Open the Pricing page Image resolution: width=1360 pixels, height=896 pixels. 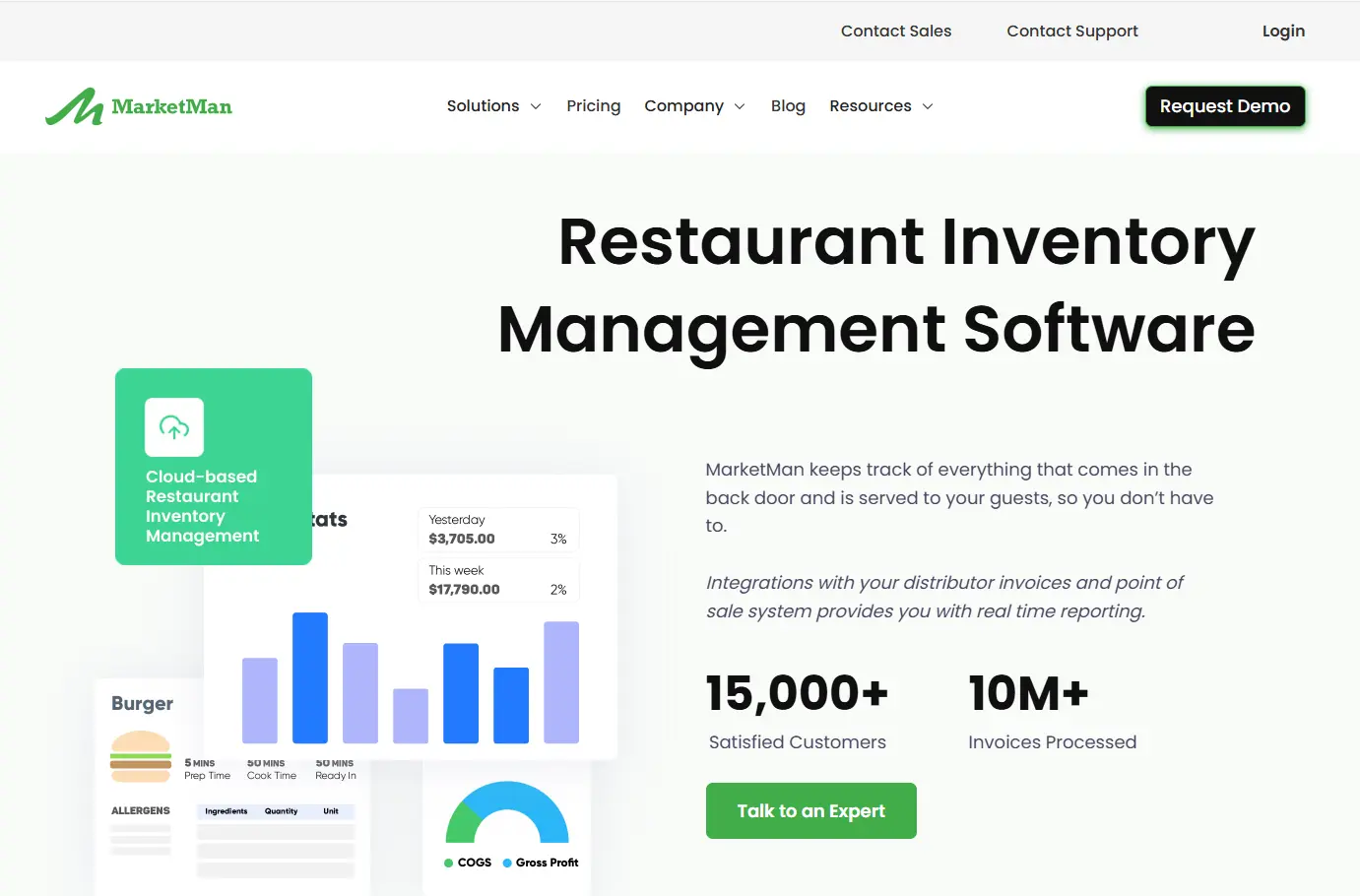594,105
